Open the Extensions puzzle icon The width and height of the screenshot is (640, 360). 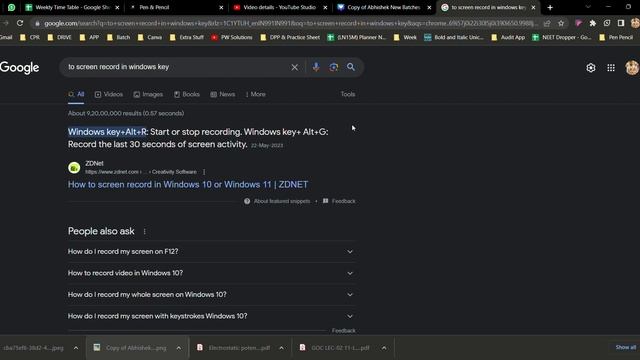click(x=593, y=23)
